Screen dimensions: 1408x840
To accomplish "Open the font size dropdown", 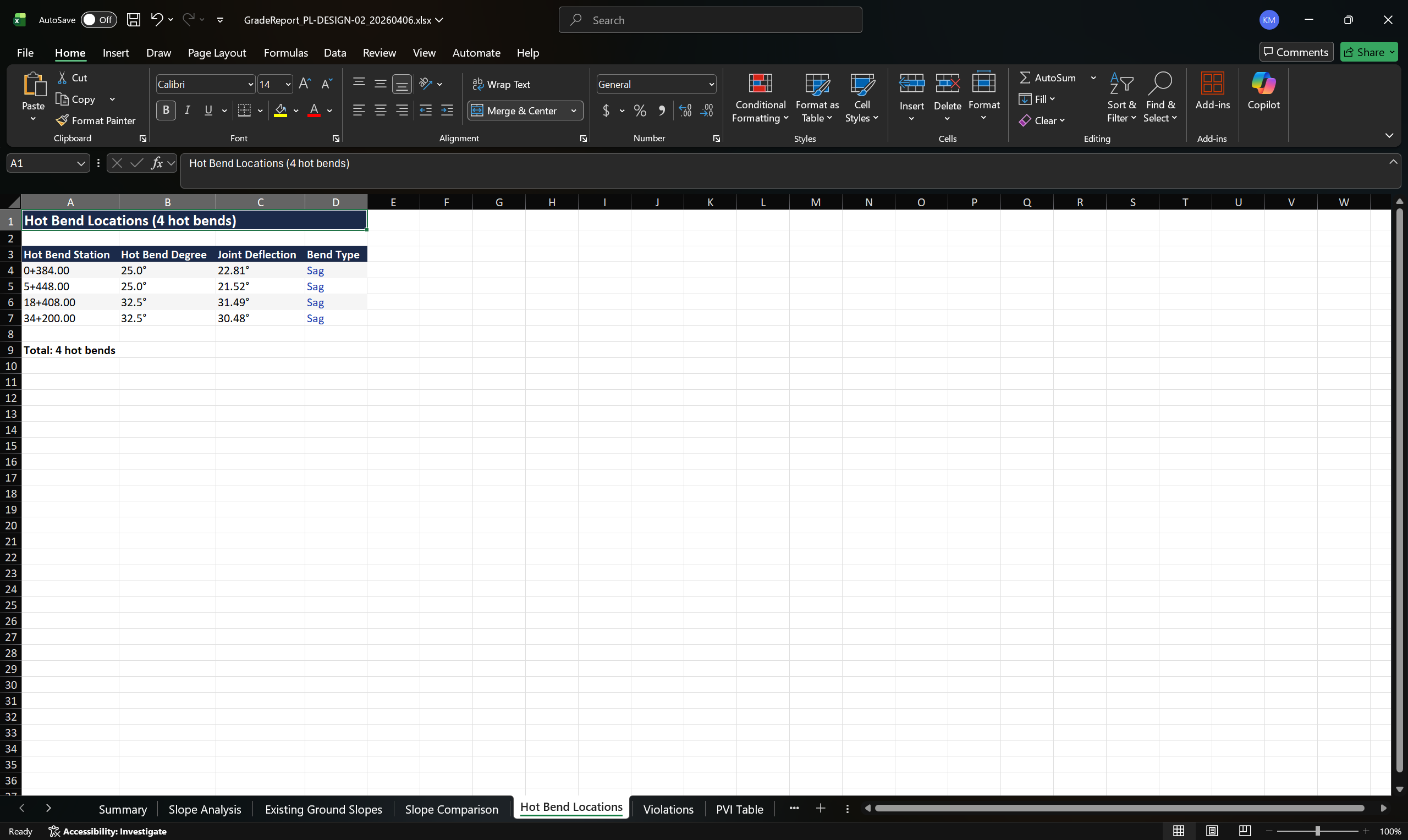I will tap(288, 84).
